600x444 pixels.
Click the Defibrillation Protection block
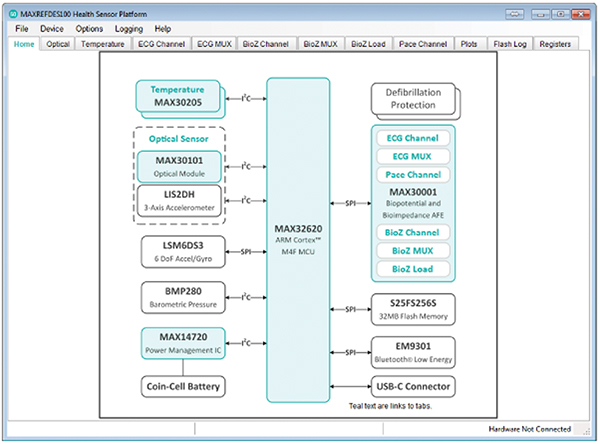pyautogui.click(x=413, y=99)
